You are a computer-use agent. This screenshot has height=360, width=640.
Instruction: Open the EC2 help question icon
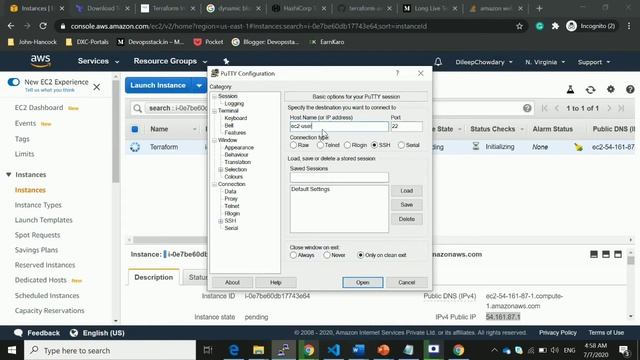click(630, 89)
